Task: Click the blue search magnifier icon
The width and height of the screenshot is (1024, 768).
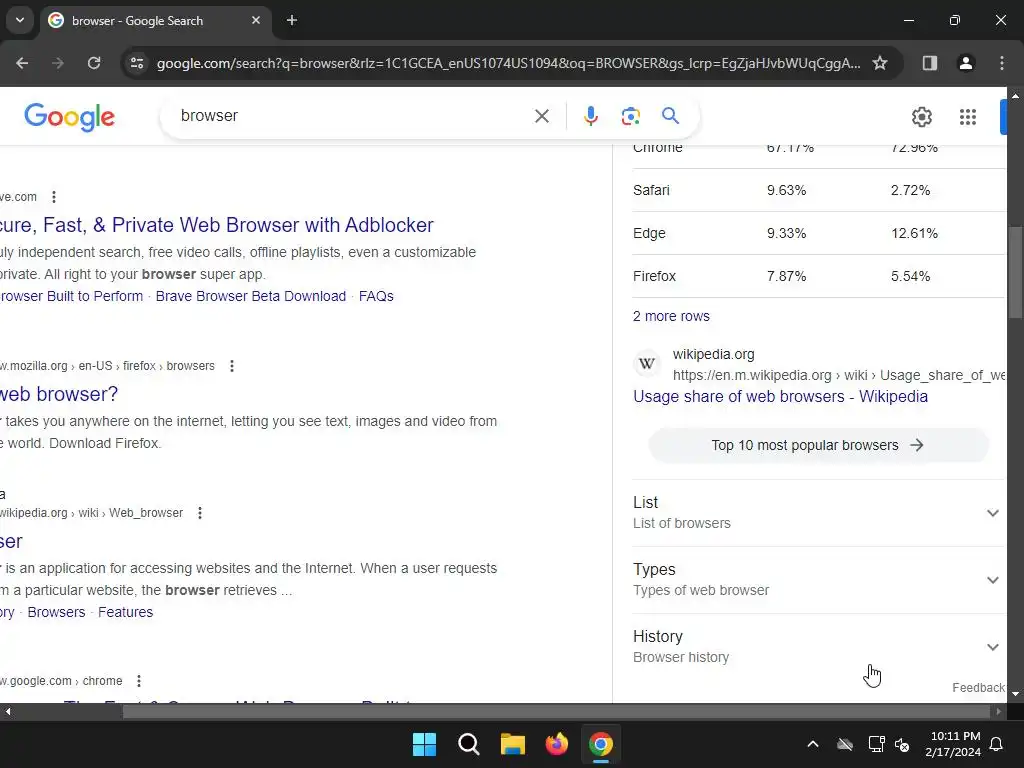Action: pos(670,116)
